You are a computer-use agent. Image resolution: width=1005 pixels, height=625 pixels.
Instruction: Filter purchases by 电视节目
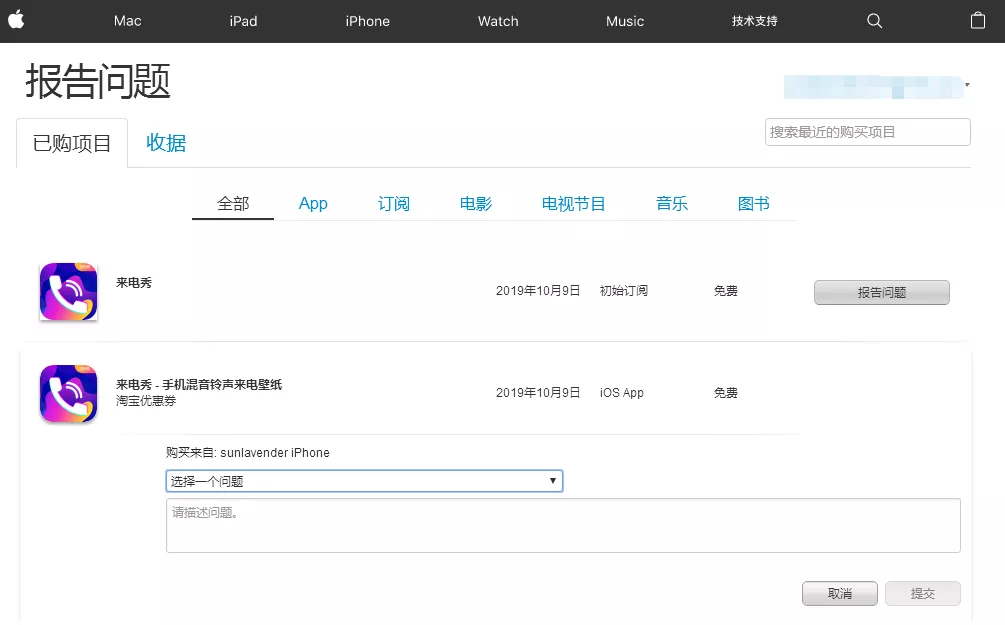[x=574, y=204]
